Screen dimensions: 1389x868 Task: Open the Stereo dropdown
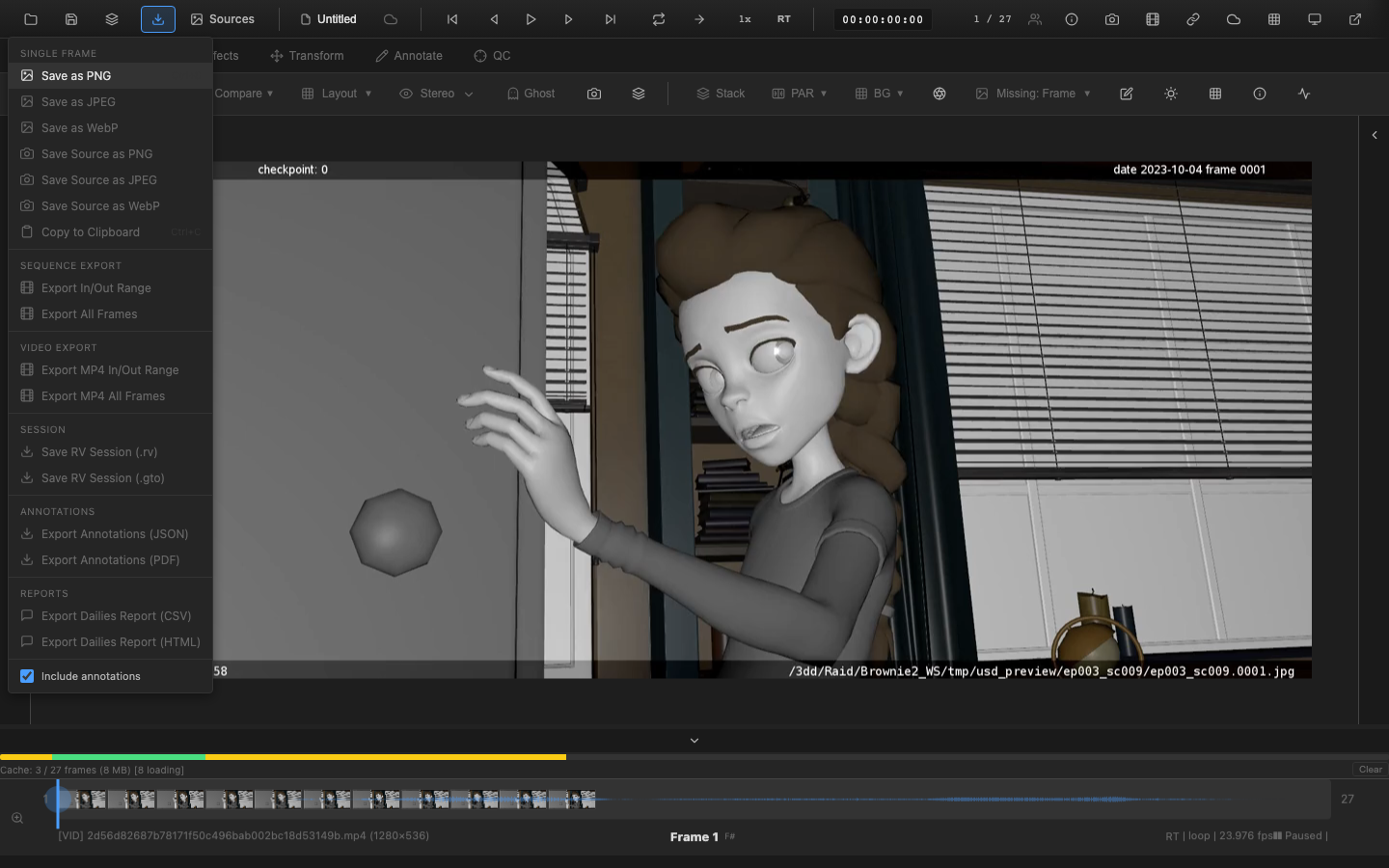(x=436, y=94)
